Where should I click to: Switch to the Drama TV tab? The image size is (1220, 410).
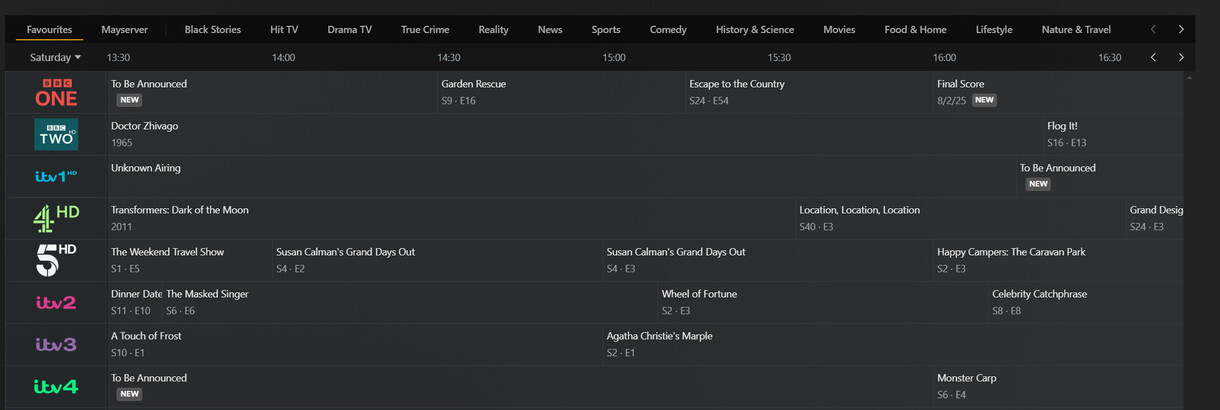coord(350,29)
